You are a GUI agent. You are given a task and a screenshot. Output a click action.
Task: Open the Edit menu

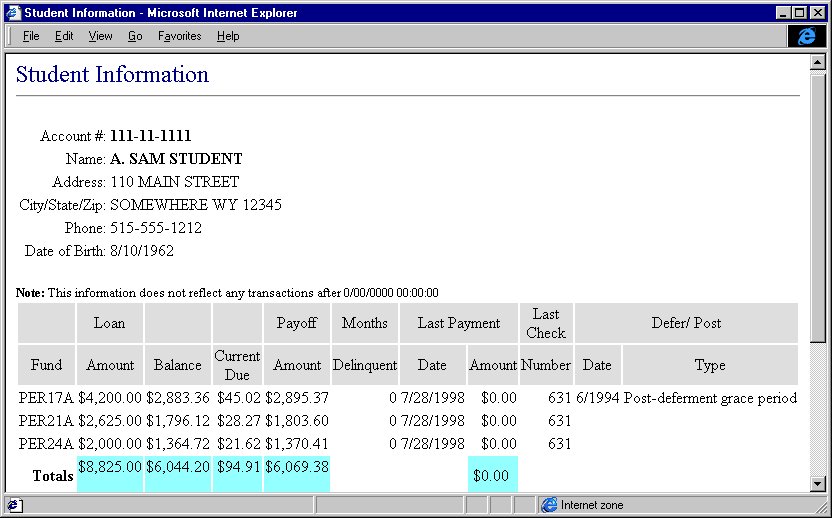click(64, 36)
